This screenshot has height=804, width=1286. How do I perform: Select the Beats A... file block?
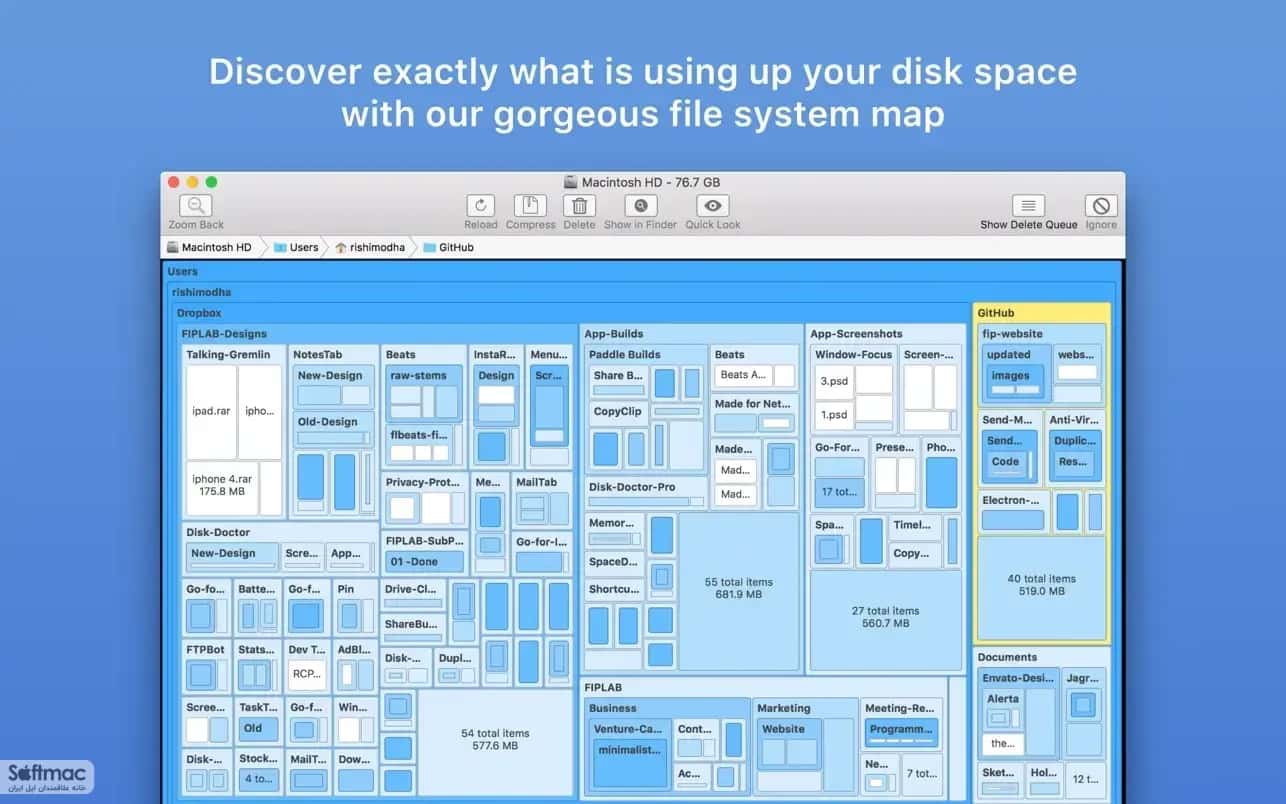click(743, 375)
